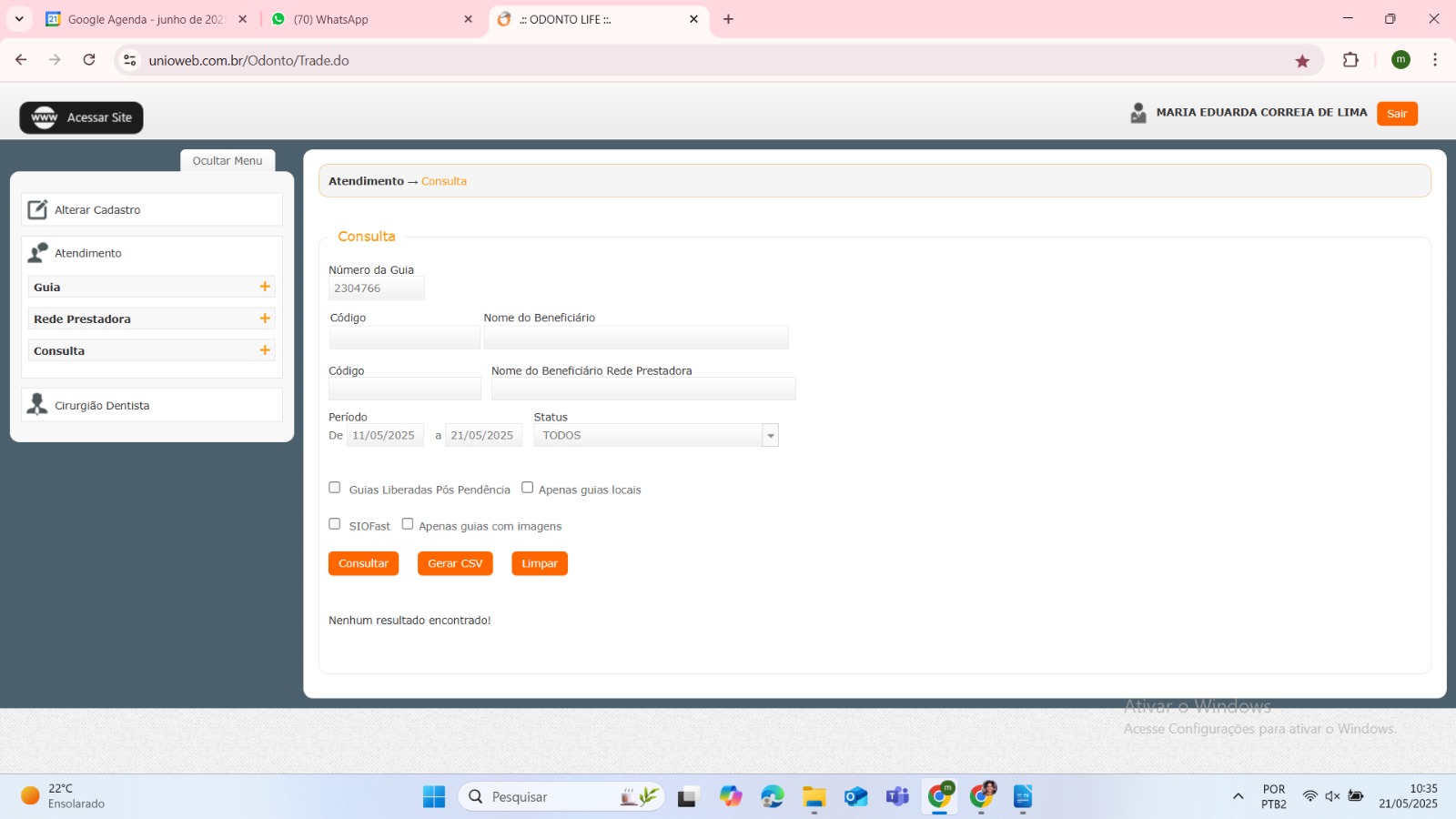Click the Limpar button
The width and height of the screenshot is (1456, 819).
click(x=540, y=564)
